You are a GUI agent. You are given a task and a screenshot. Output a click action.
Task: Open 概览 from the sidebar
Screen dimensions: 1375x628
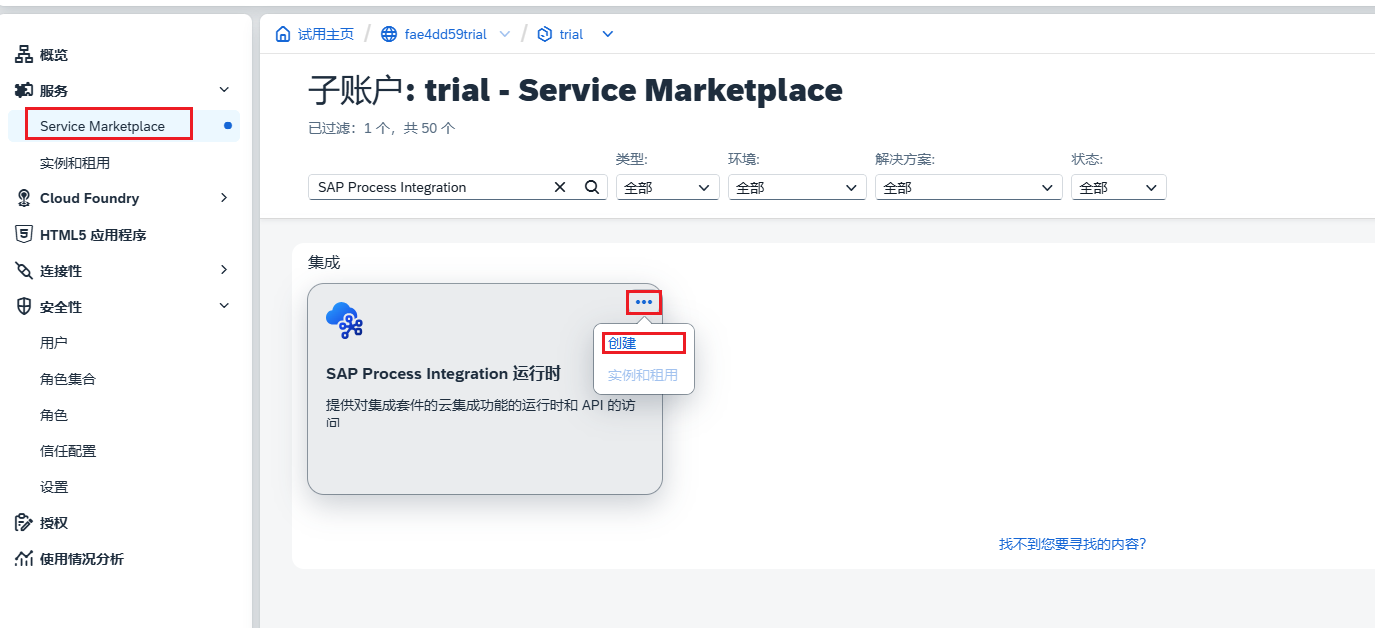tap(54, 55)
